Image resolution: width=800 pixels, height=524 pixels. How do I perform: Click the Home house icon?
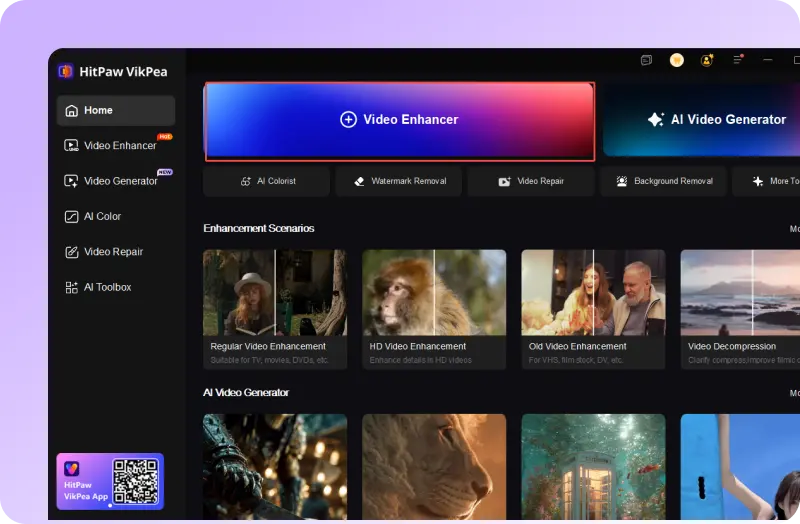71,111
